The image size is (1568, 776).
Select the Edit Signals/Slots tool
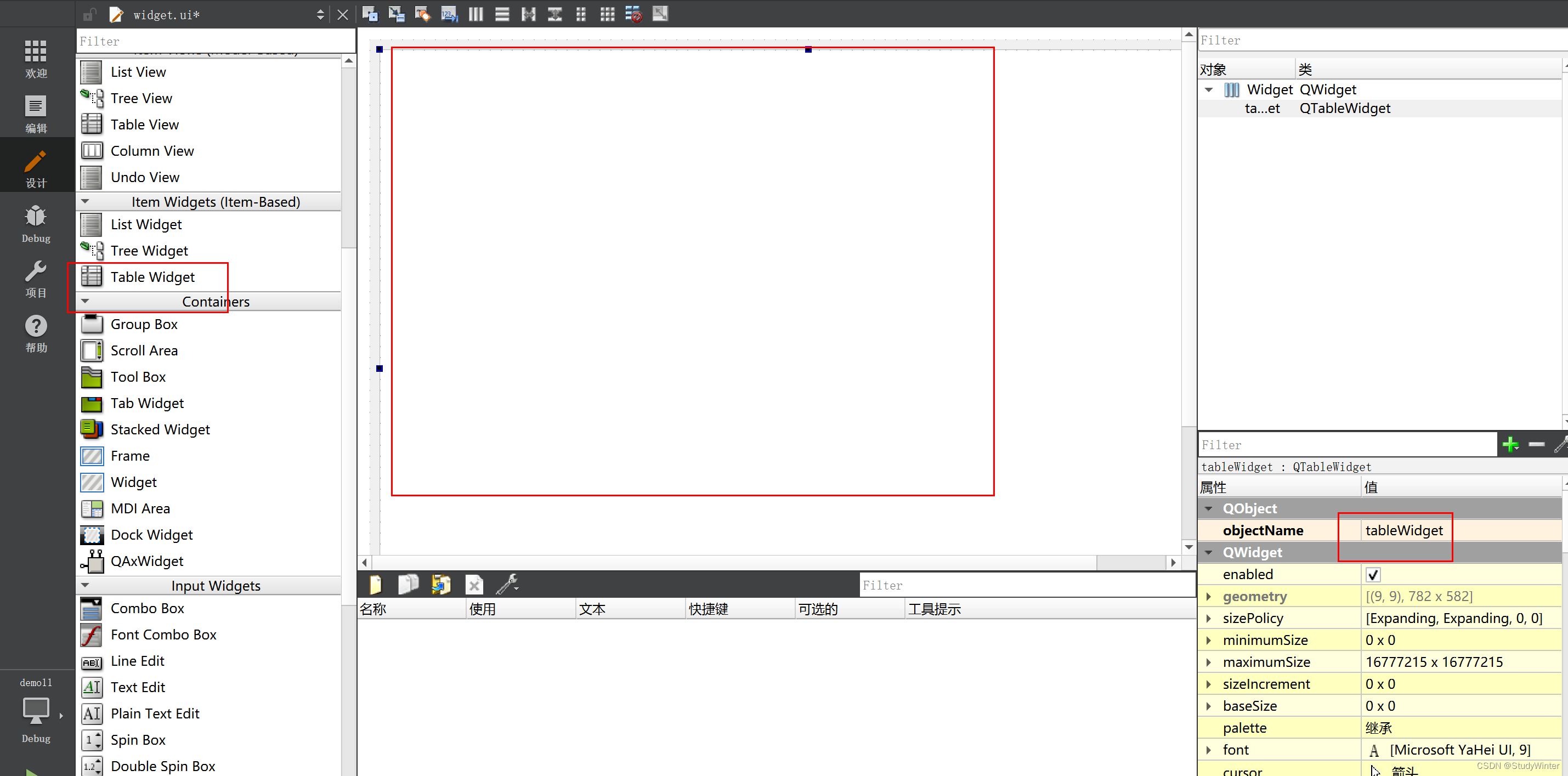397,14
